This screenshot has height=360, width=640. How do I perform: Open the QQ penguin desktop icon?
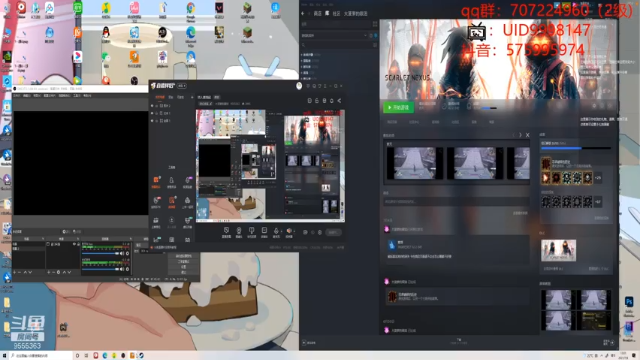(106, 32)
